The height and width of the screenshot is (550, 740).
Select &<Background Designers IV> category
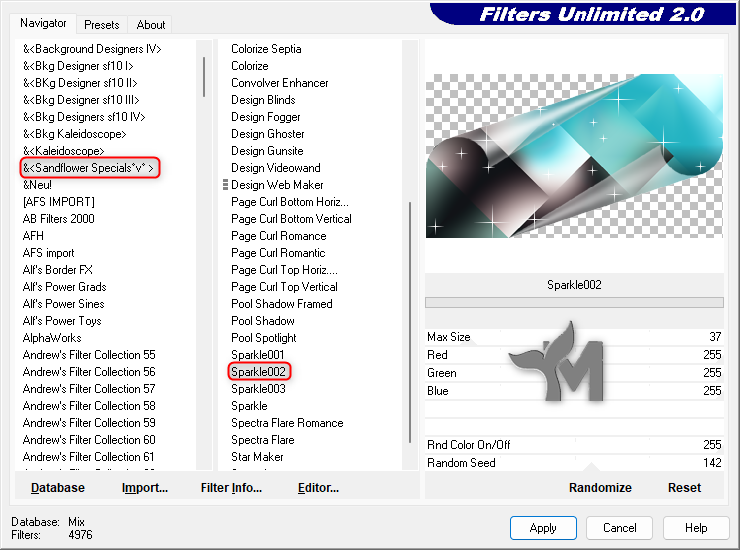click(x=92, y=49)
